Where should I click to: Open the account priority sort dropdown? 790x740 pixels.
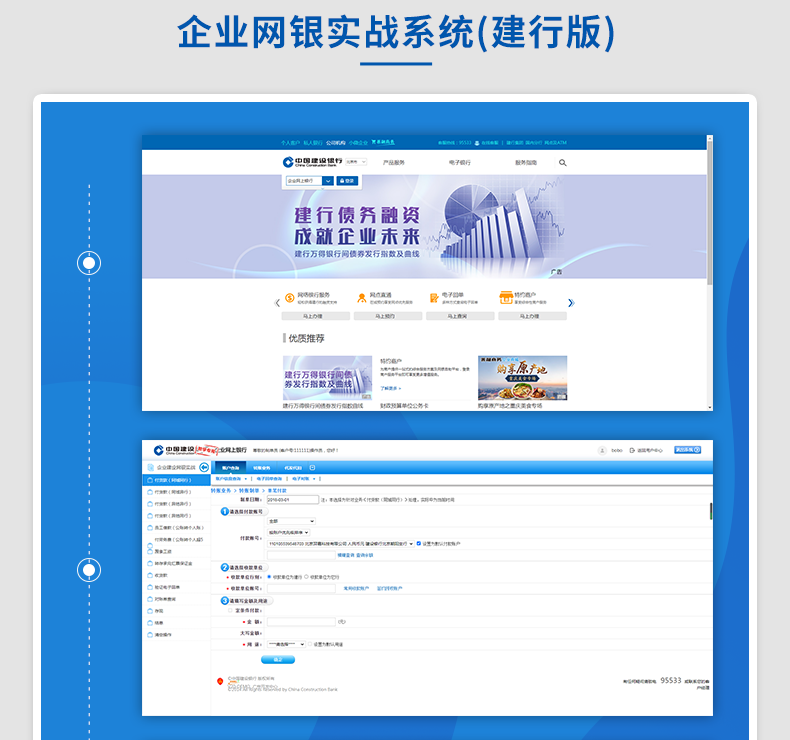pyautogui.click(x=289, y=532)
